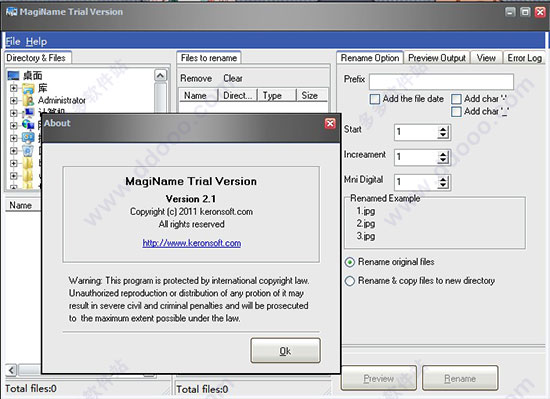Click the Administrator user folder icon
The image size is (550, 399).
[28, 101]
